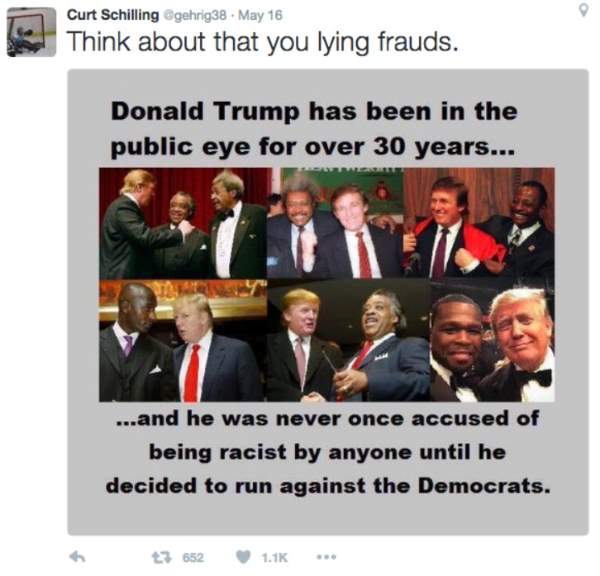Click the May 16 tweet timestamp

coord(260,15)
